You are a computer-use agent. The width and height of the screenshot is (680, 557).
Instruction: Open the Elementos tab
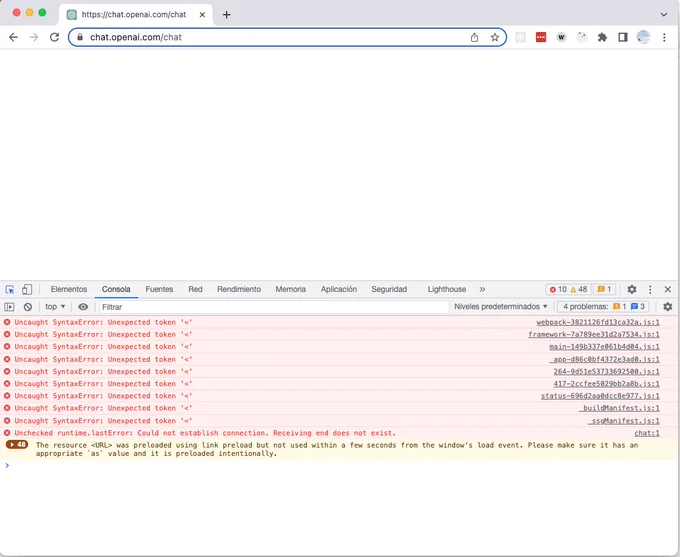(x=69, y=289)
